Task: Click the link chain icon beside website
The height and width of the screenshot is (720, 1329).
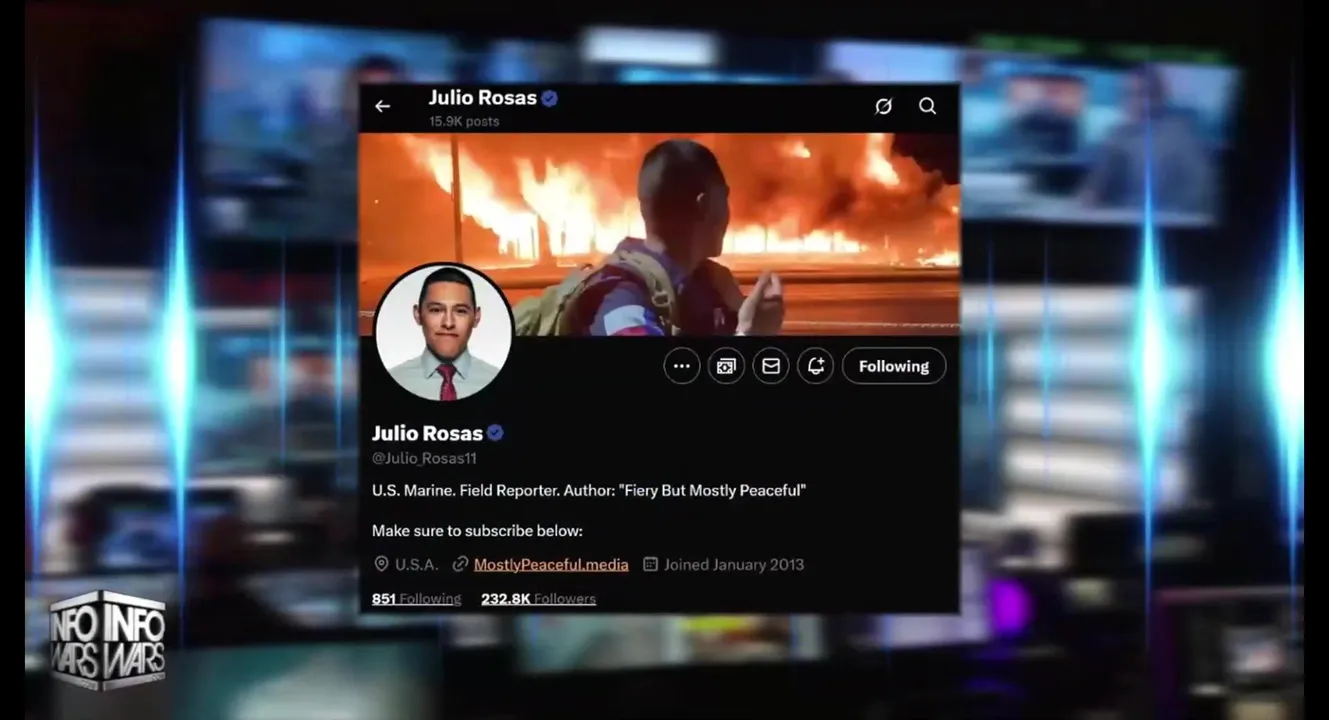Action: pos(460,564)
